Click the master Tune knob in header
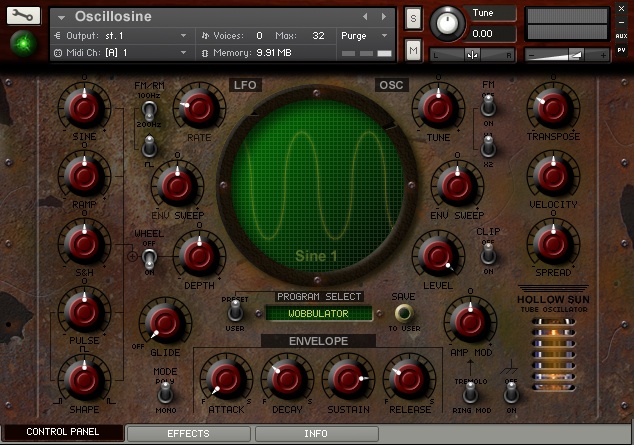The height and width of the screenshot is (445, 634). coord(447,23)
